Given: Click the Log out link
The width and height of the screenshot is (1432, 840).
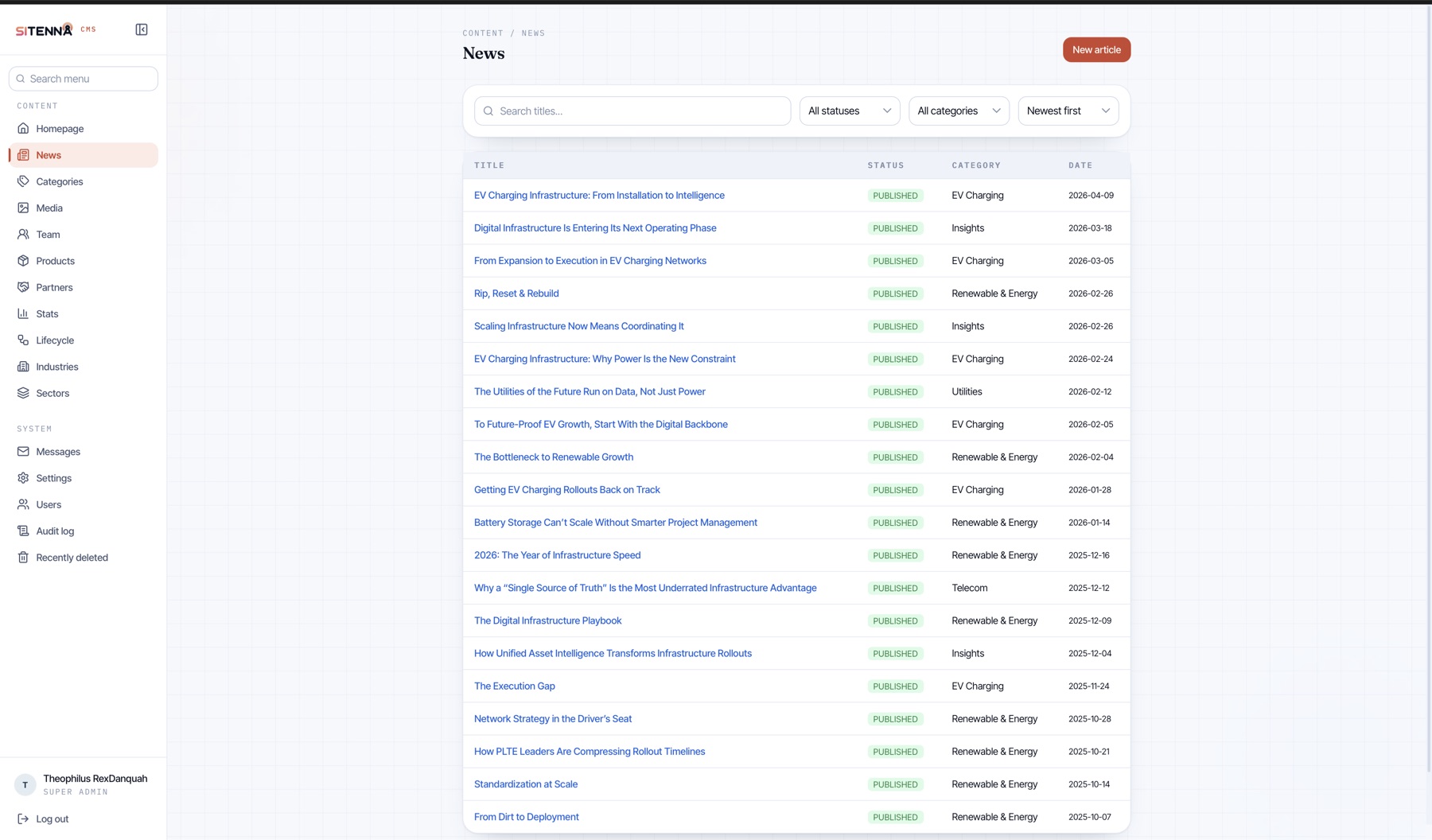Looking at the screenshot, I should point(52,819).
